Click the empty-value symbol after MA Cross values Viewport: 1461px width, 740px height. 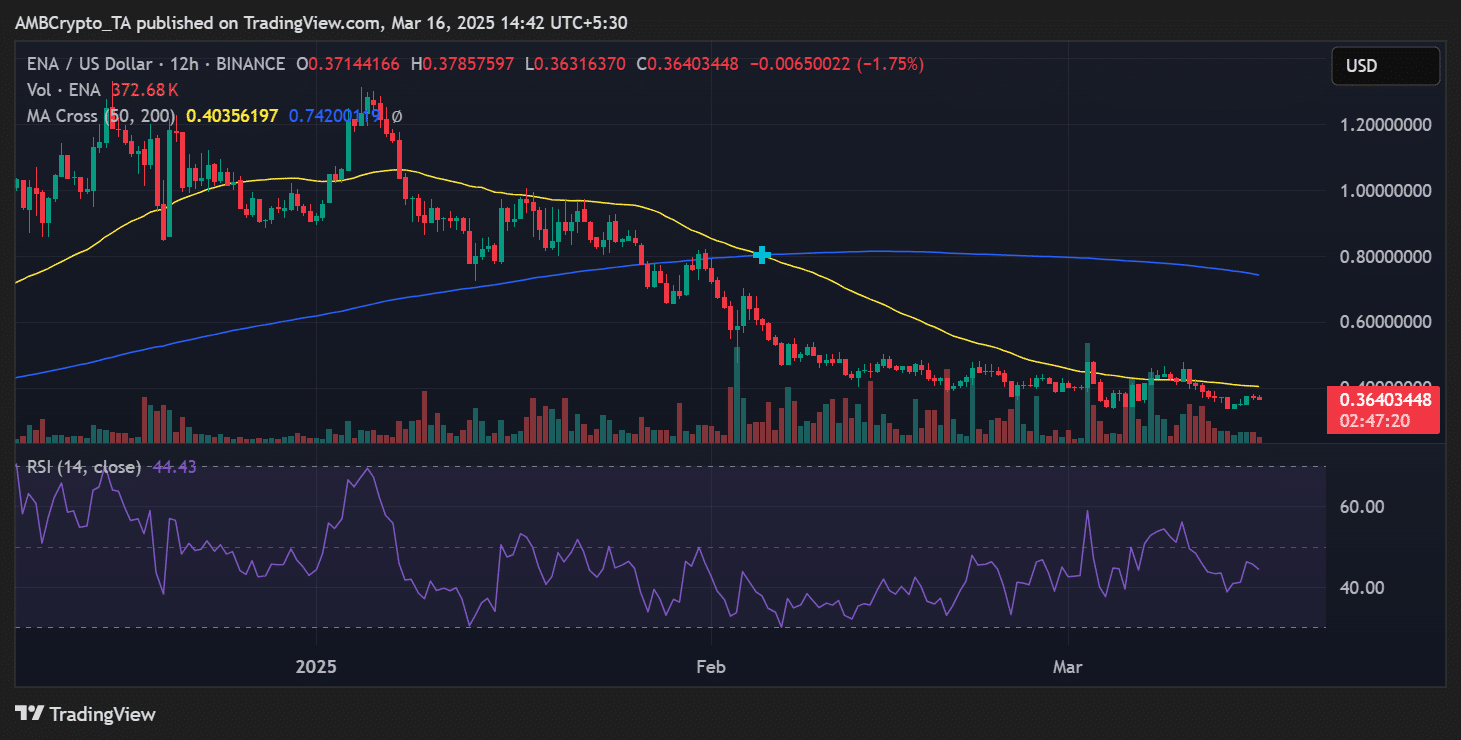396,116
